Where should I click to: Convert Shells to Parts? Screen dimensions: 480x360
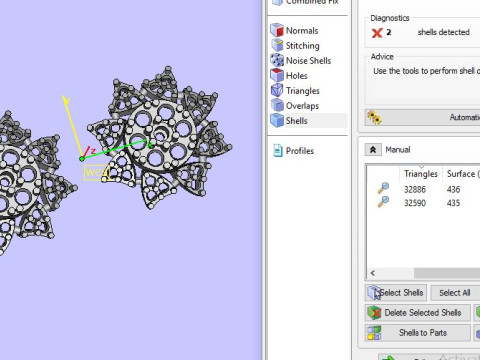point(418,333)
